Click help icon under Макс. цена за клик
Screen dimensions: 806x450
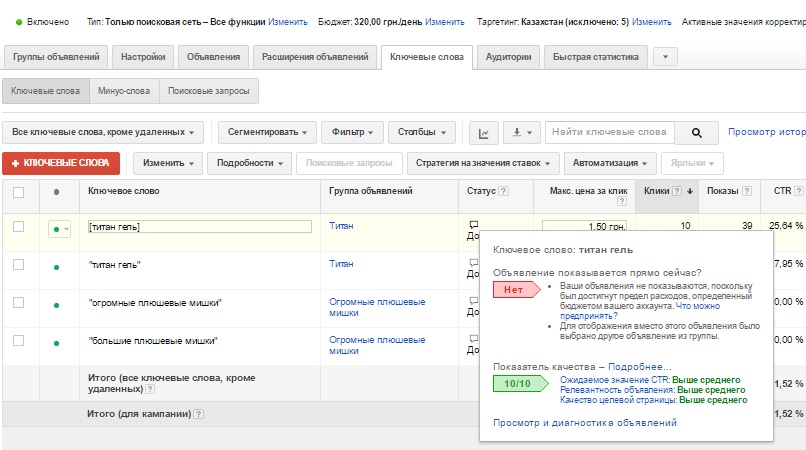(622, 201)
